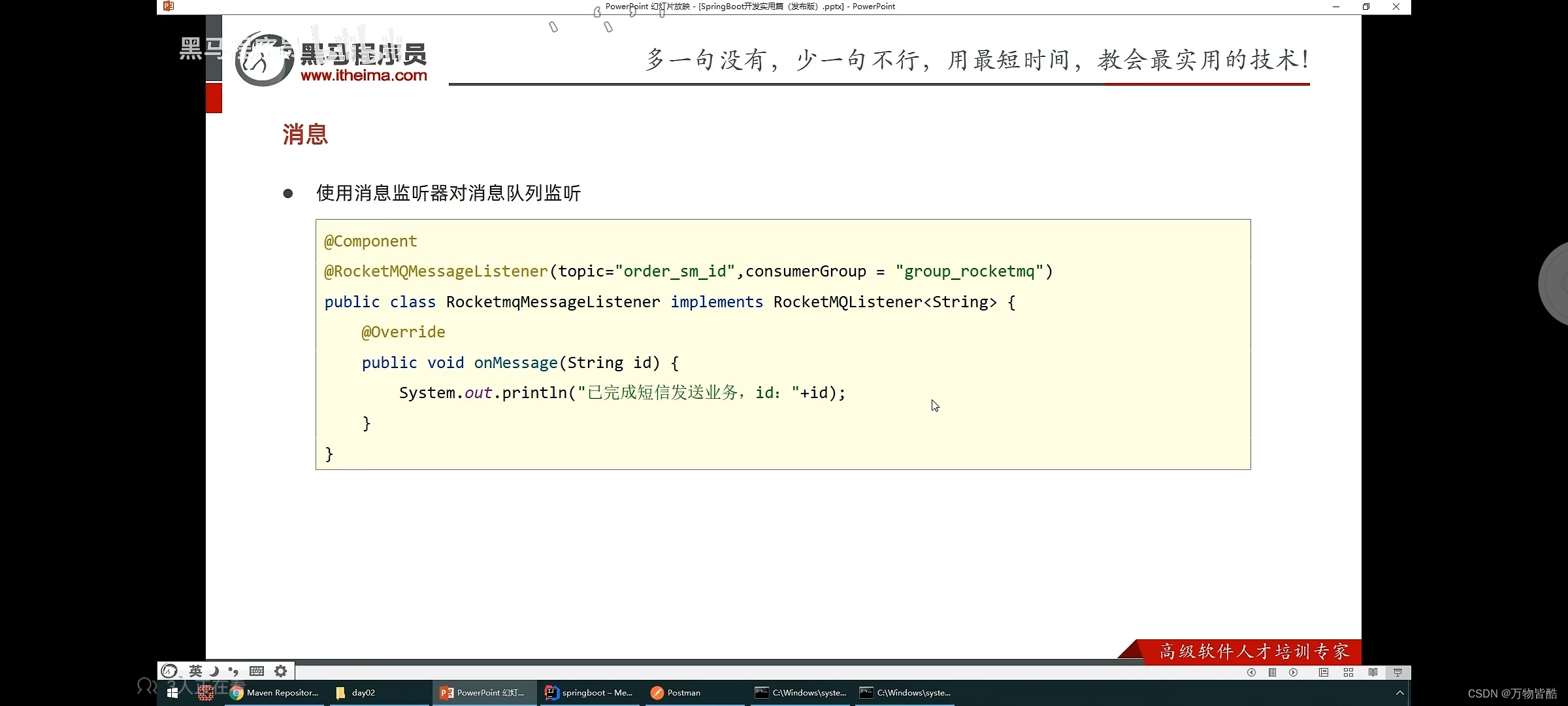Expand hidden system tray icons chevron

(1399, 693)
